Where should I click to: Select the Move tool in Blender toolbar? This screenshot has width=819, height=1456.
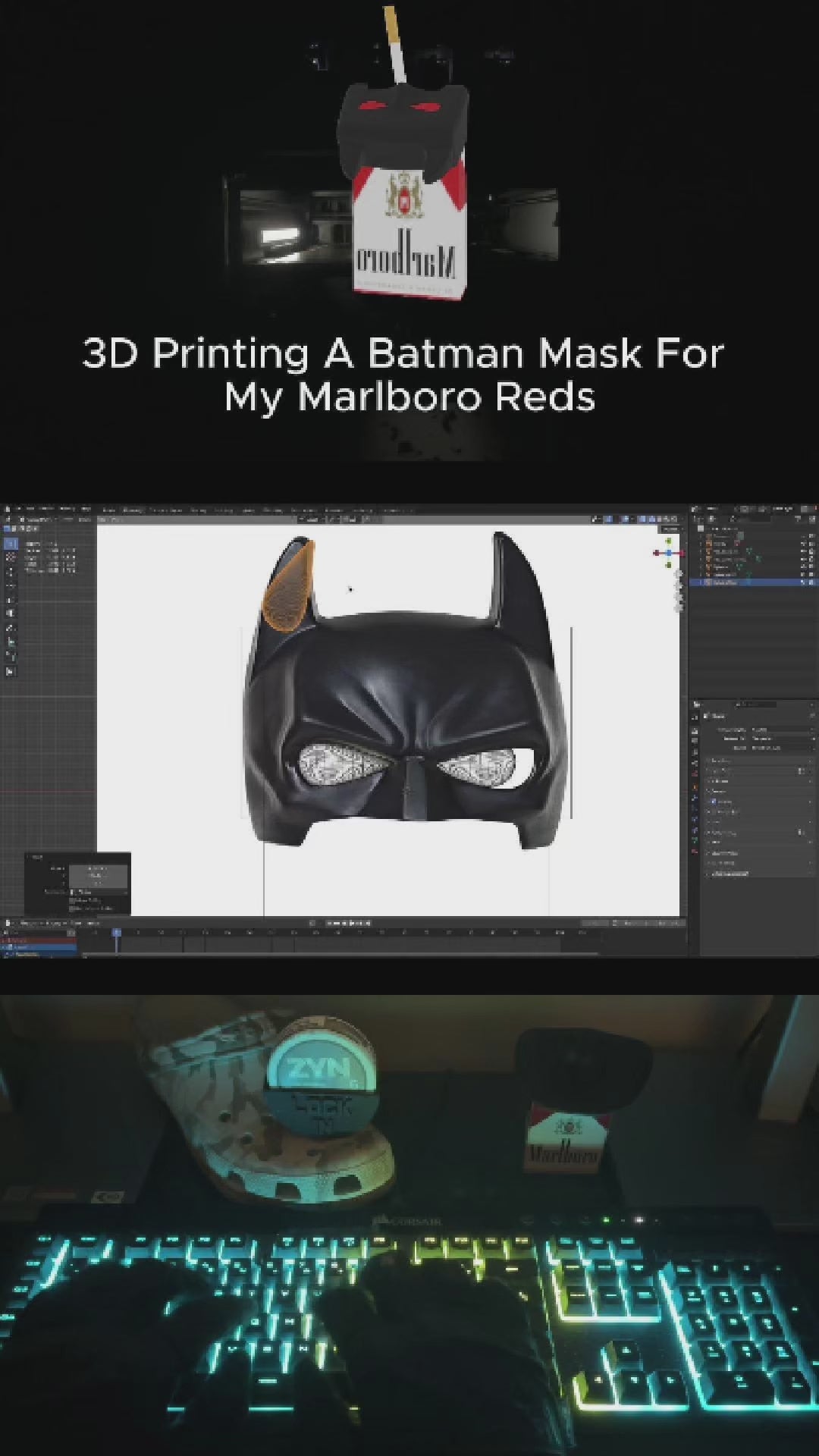(11, 572)
